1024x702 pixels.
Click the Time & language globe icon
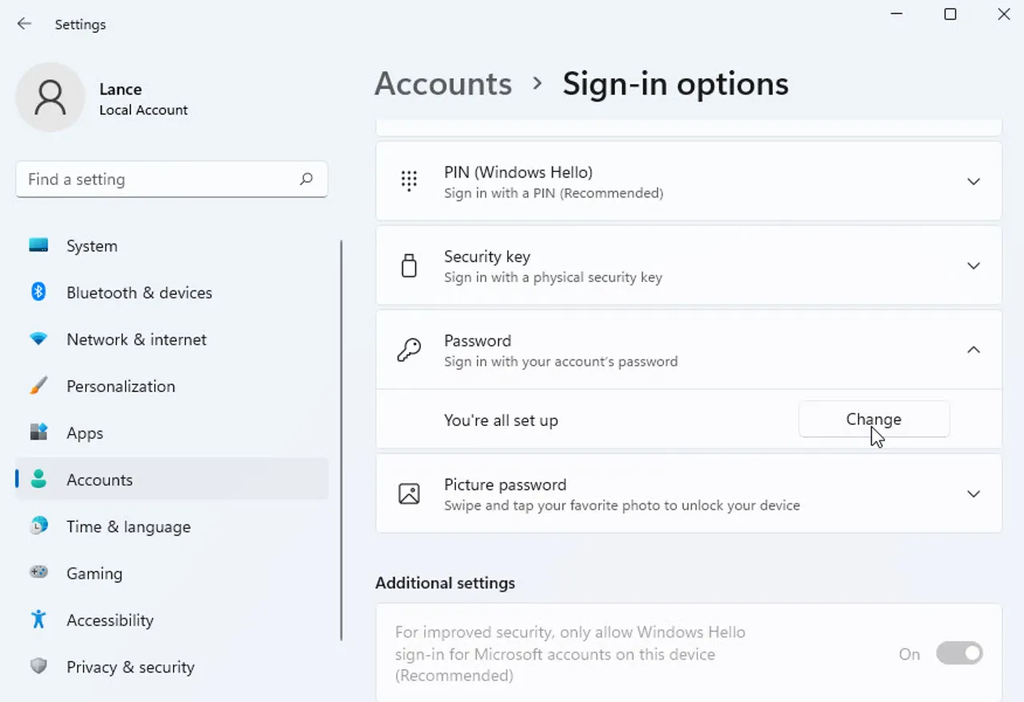click(39, 526)
